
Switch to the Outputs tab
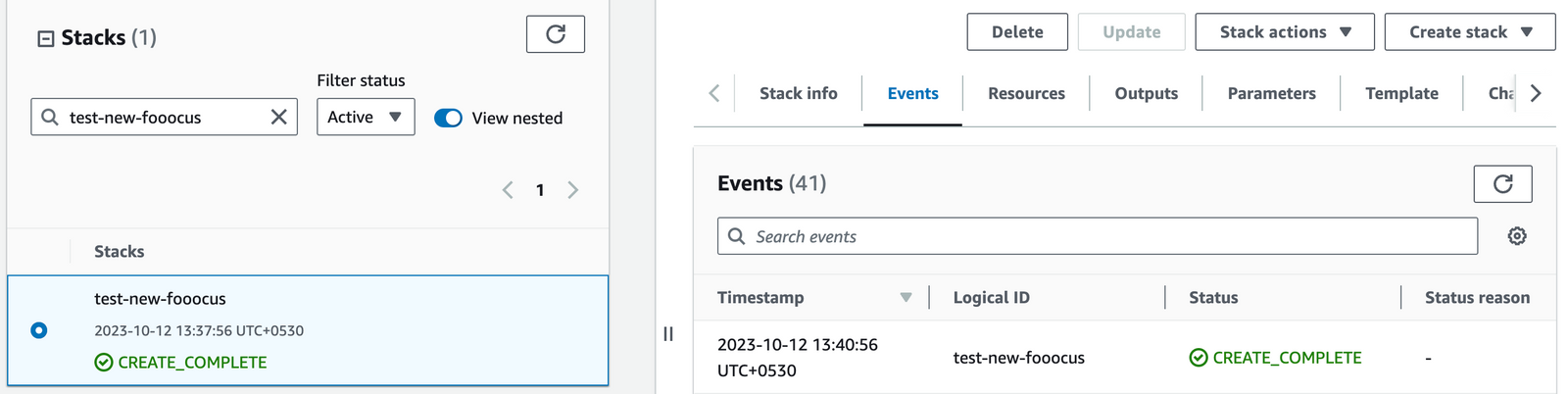click(1146, 93)
